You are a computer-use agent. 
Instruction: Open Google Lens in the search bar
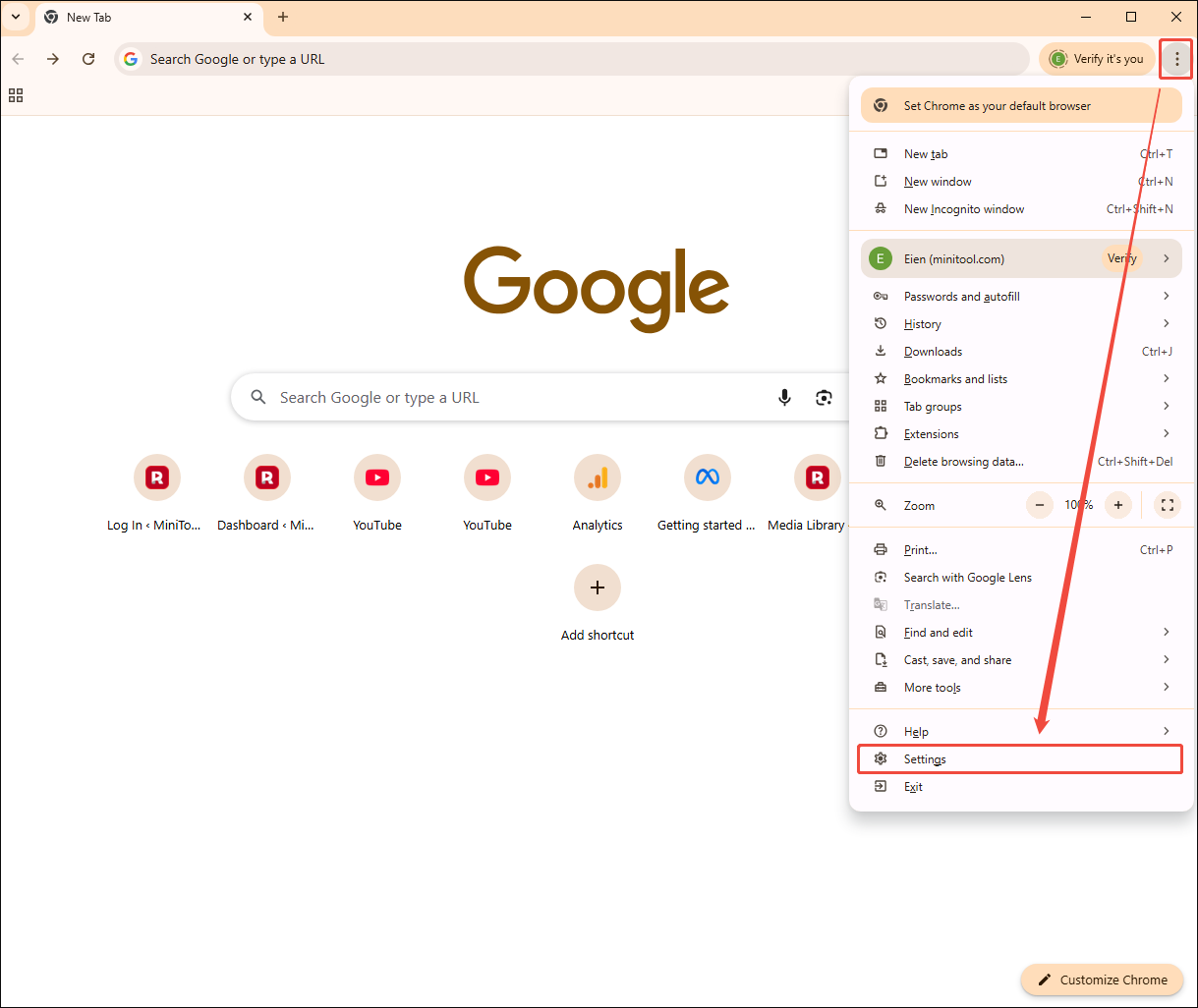point(824,397)
